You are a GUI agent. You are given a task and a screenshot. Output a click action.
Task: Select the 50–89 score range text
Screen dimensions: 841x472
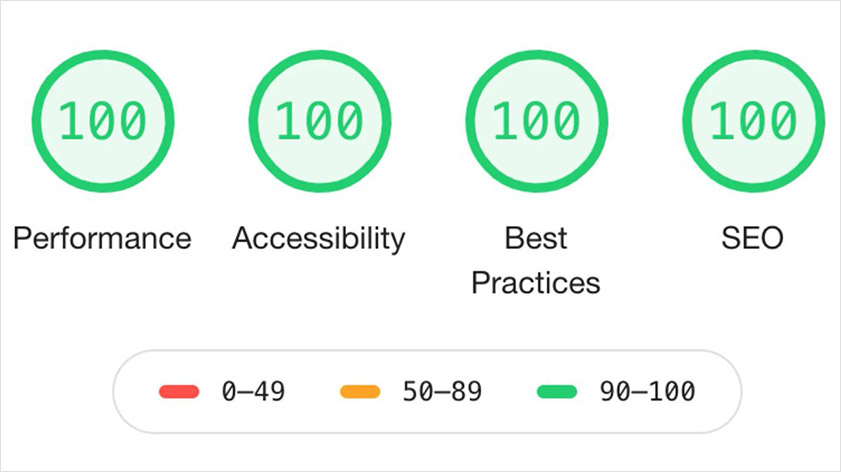coord(442,392)
